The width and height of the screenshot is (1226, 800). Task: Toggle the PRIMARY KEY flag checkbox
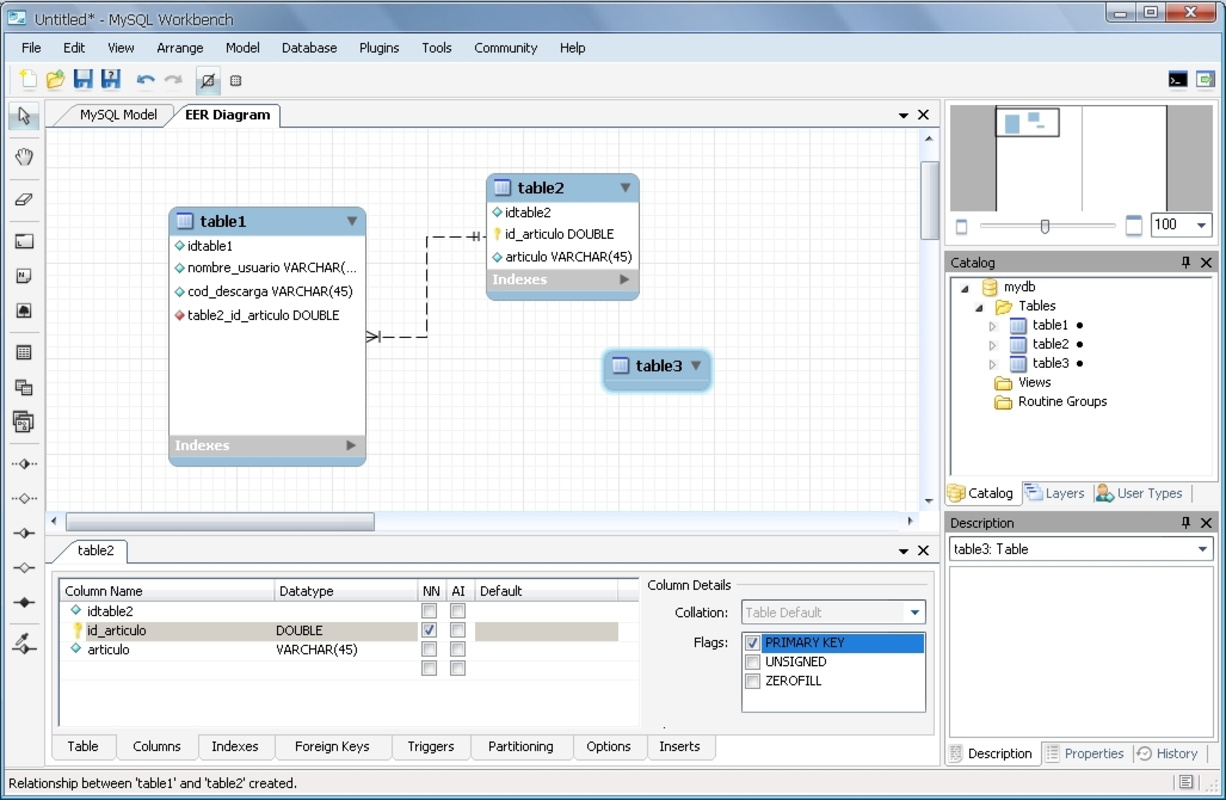[753, 643]
